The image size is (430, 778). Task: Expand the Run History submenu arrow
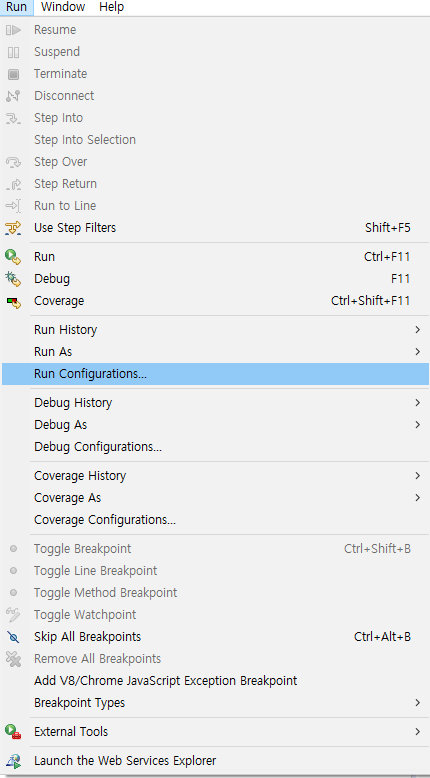coord(418,330)
